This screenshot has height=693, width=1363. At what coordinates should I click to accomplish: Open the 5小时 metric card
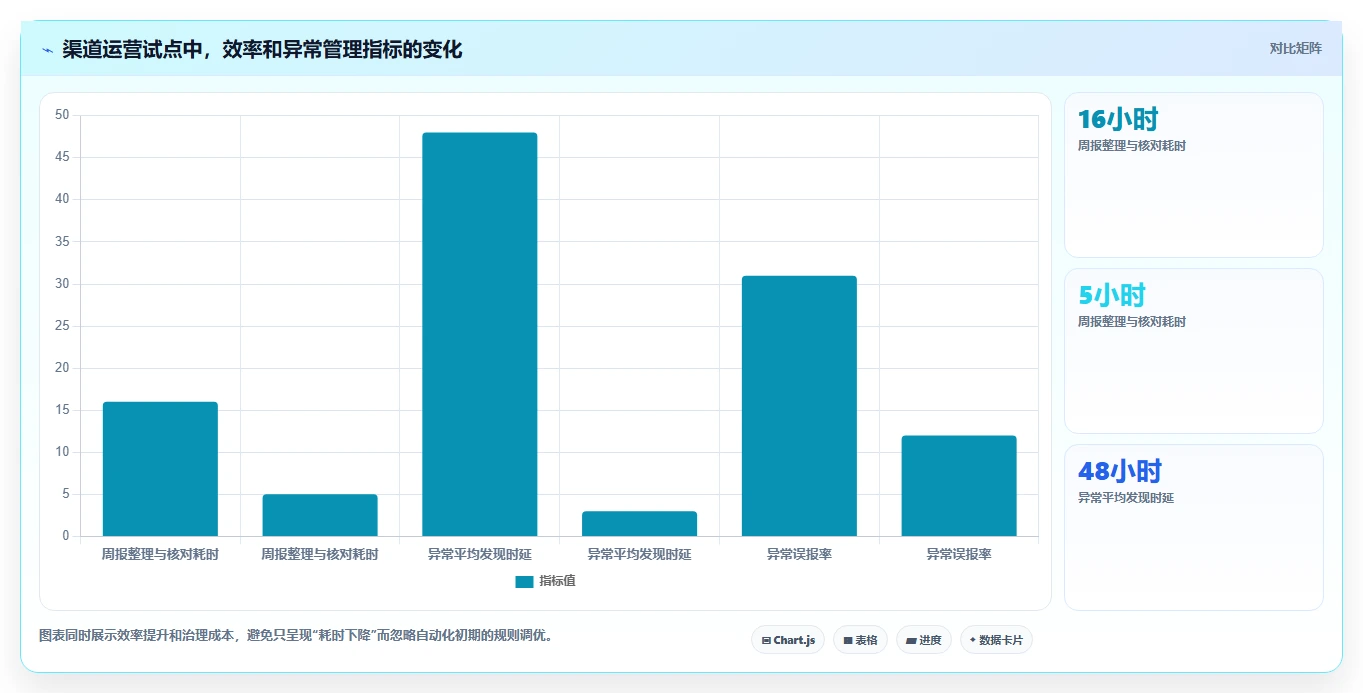[1194, 351]
